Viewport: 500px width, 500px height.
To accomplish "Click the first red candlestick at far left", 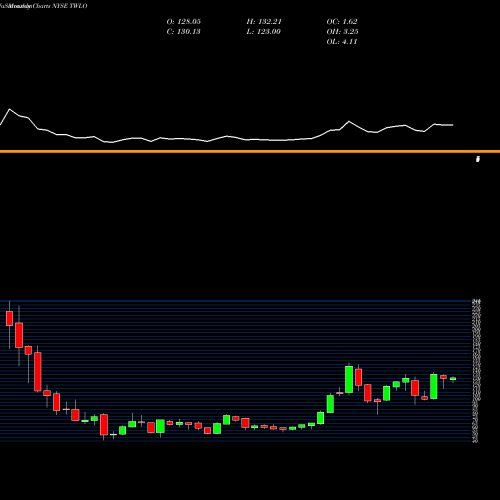I will (9, 318).
